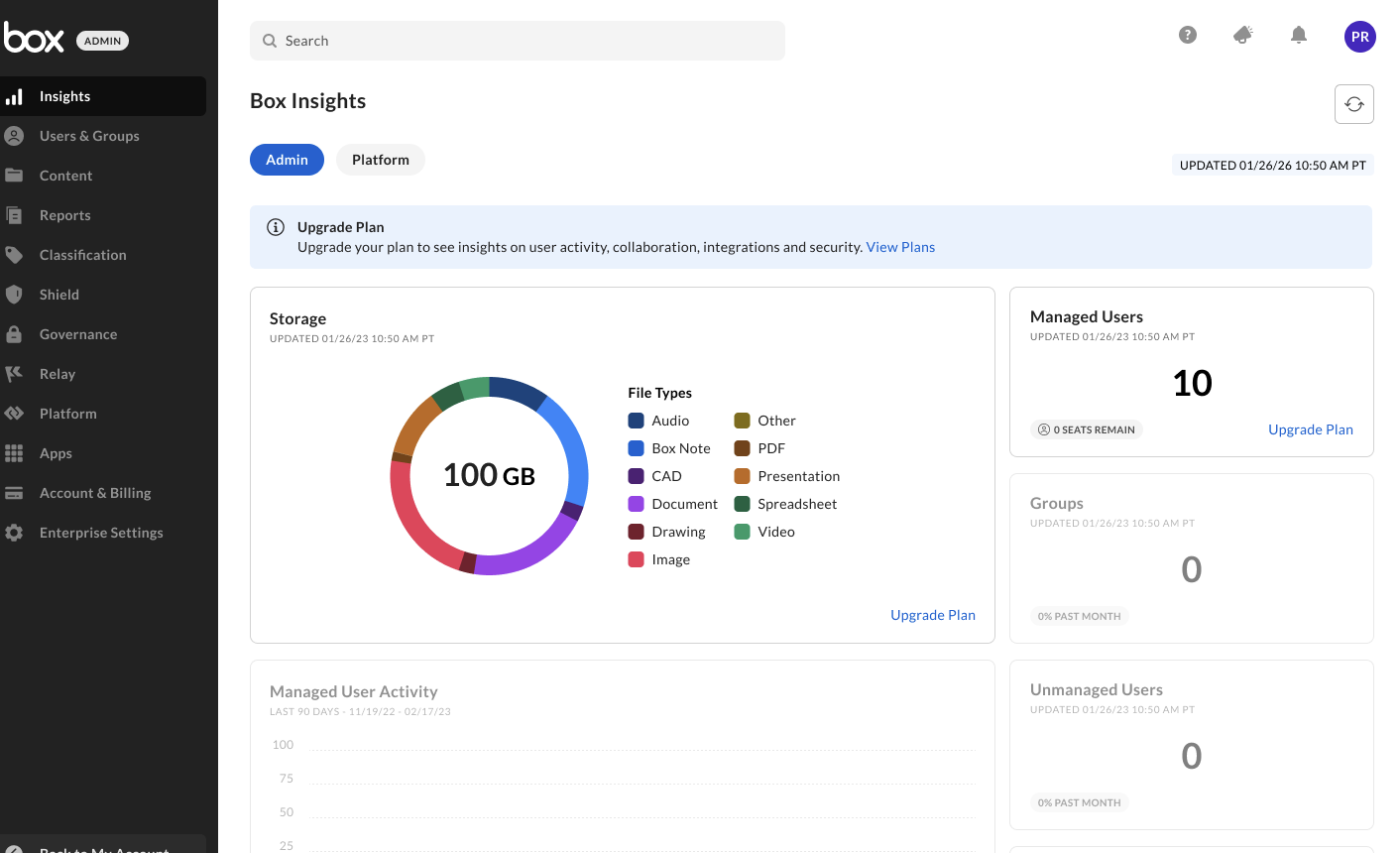Click the Document purple color swatch
Screen dimensions: 1400x853
637,504
